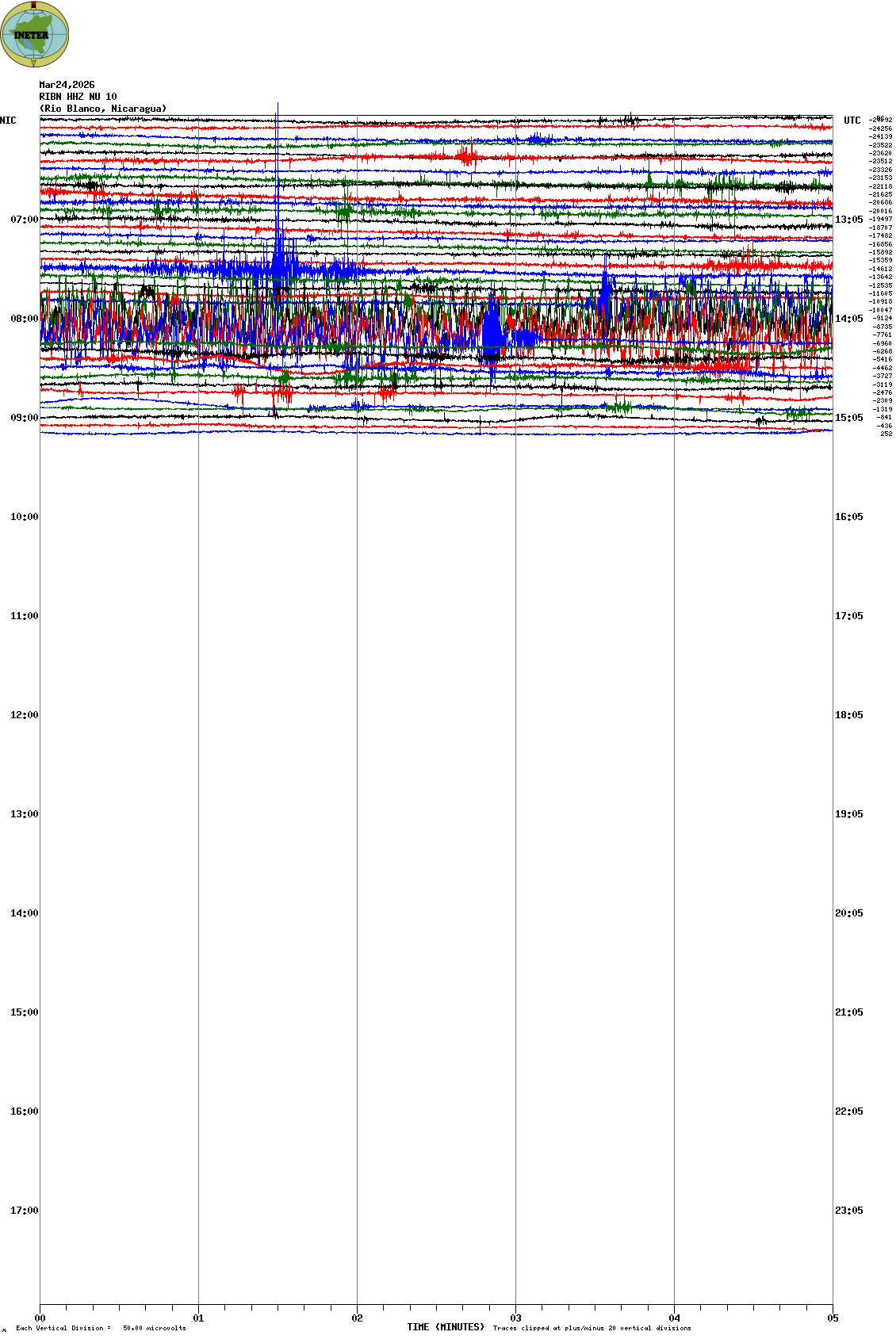The height and width of the screenshot is (1339, 896).
Task: Select the RIBN HHZ NU 10 station text
Action: (x=78, y=97)
